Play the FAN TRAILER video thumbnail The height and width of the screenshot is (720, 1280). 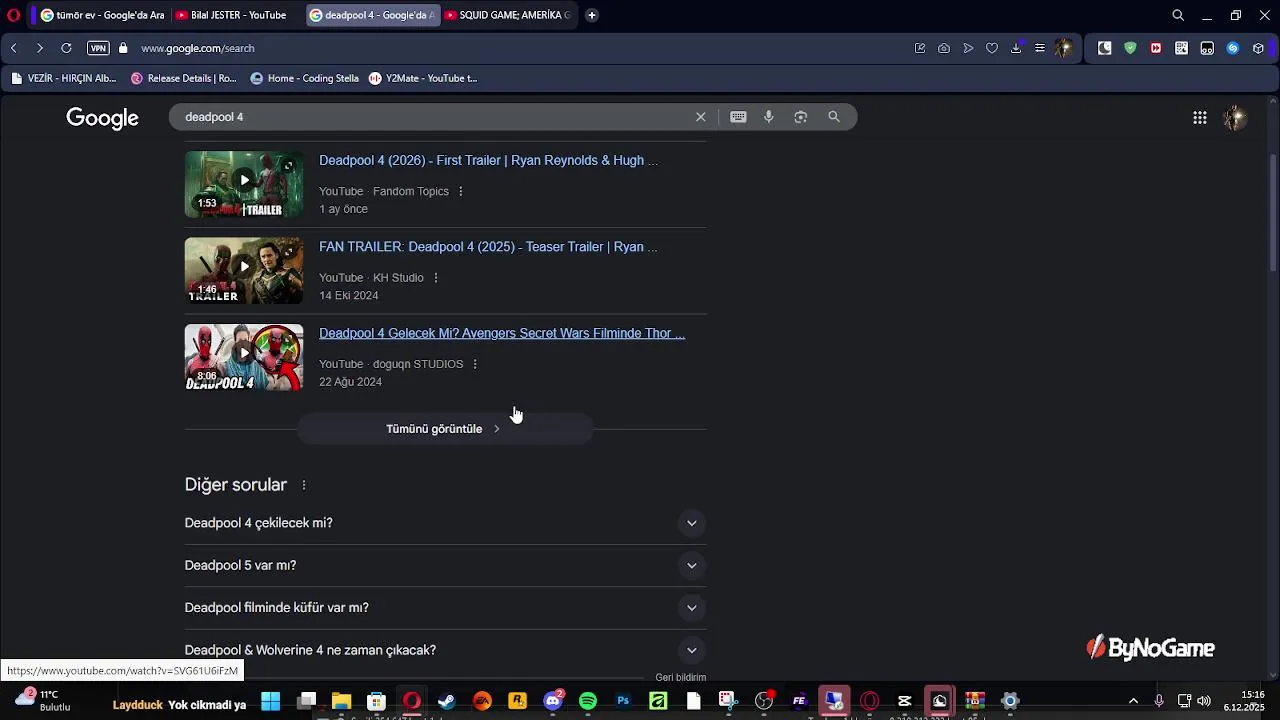pos(244,270)
